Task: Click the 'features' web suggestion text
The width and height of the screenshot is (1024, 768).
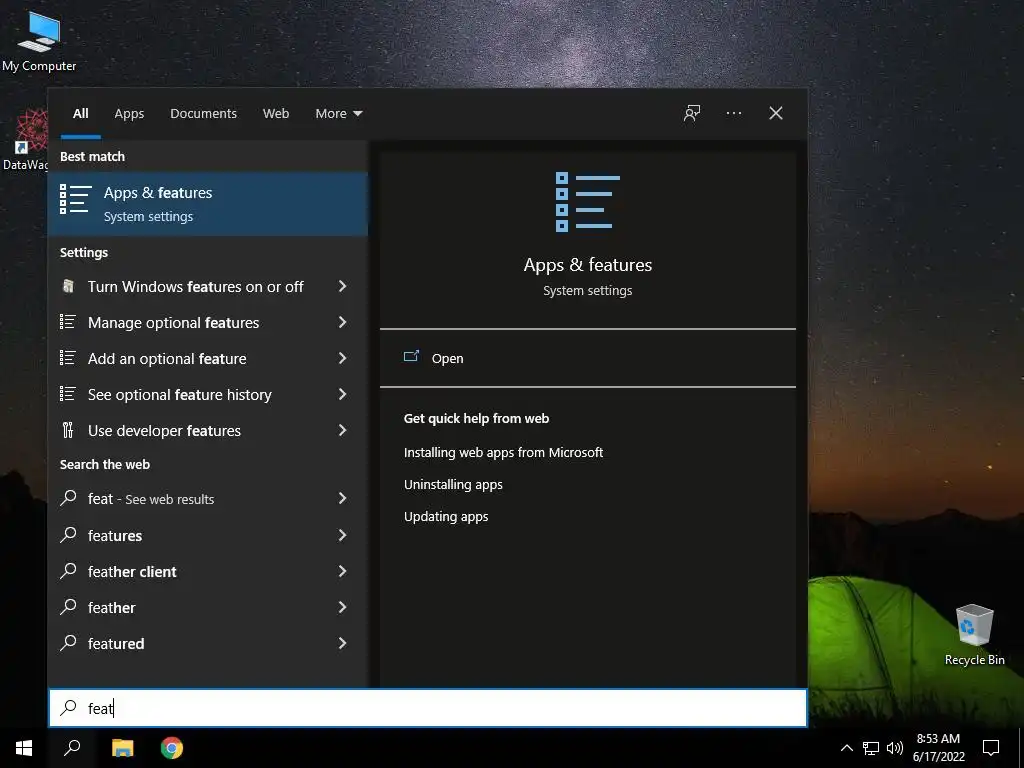Action: (x=115, y=536)
